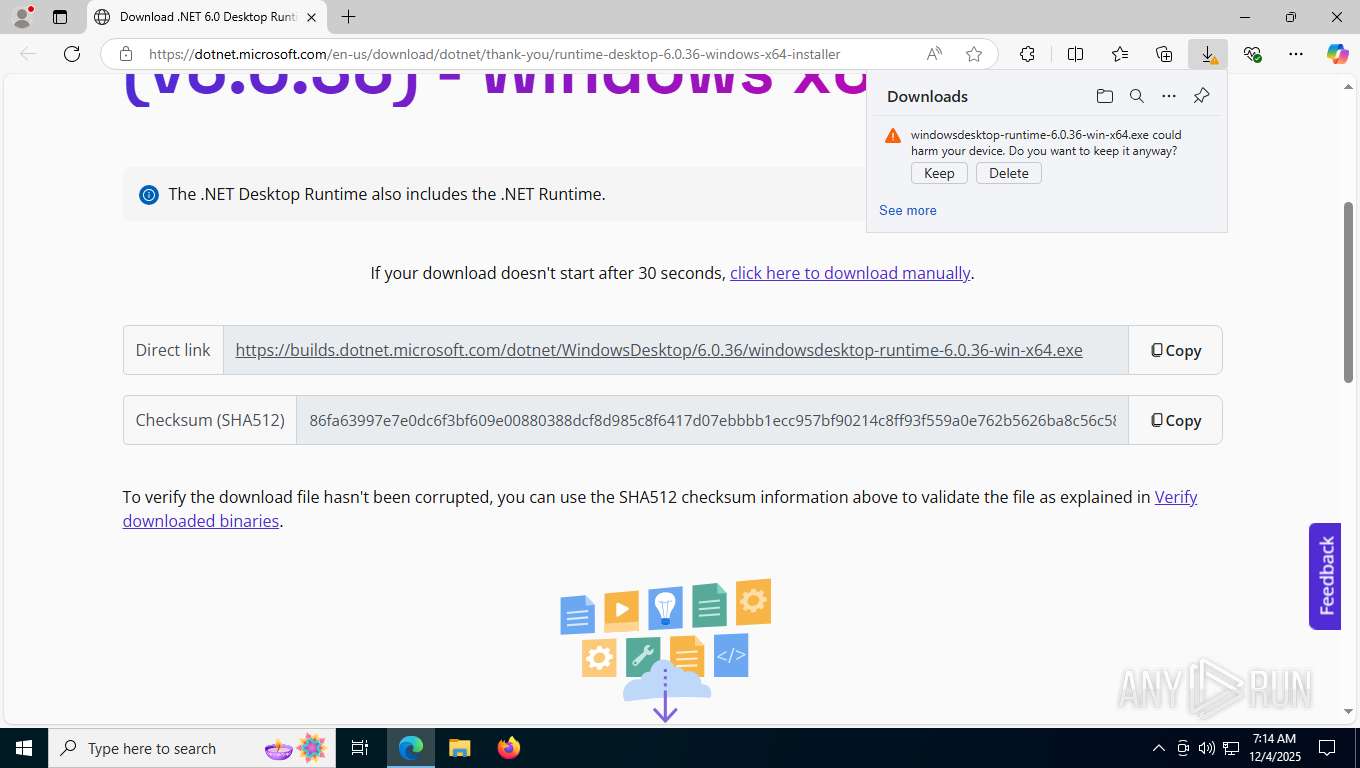This screenshot has width=1360, height=768.
Task: Open the tab actions menu icon
Action: 60,17
